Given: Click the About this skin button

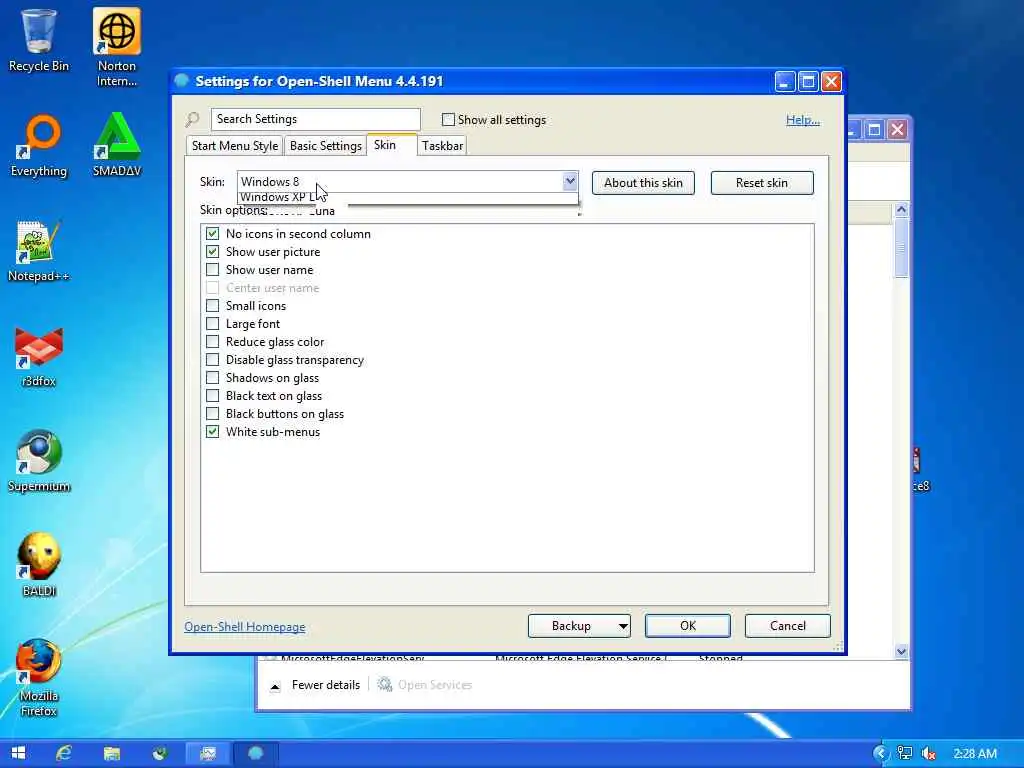Looking at the screenshot, I should click(x=643, y=183).
